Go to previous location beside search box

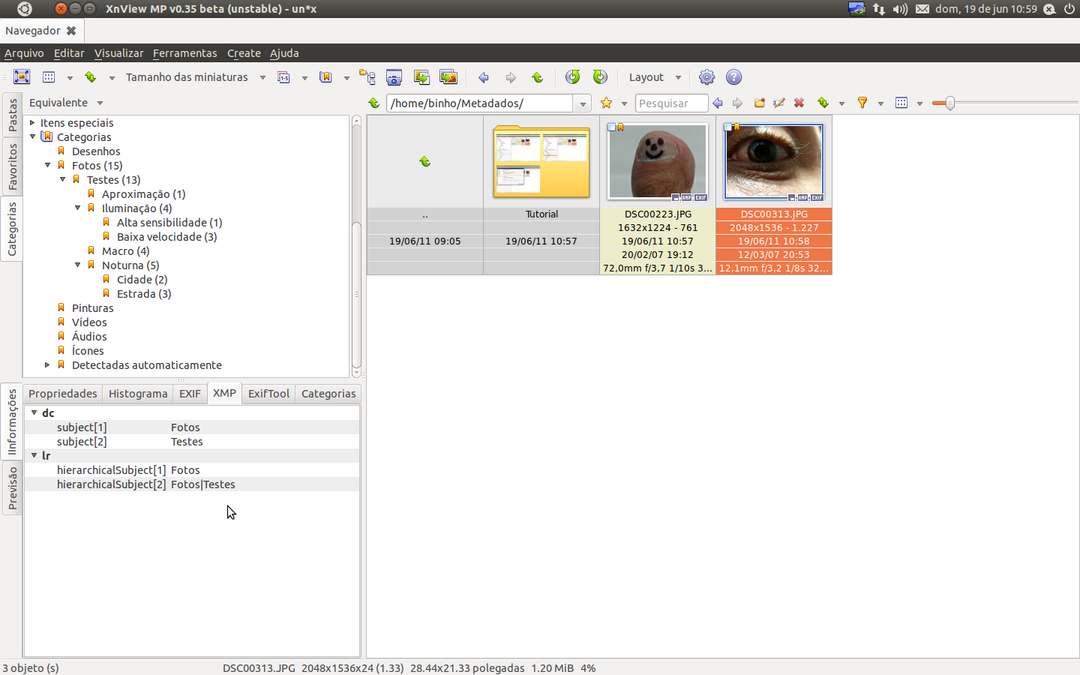[x=718, y=103]
